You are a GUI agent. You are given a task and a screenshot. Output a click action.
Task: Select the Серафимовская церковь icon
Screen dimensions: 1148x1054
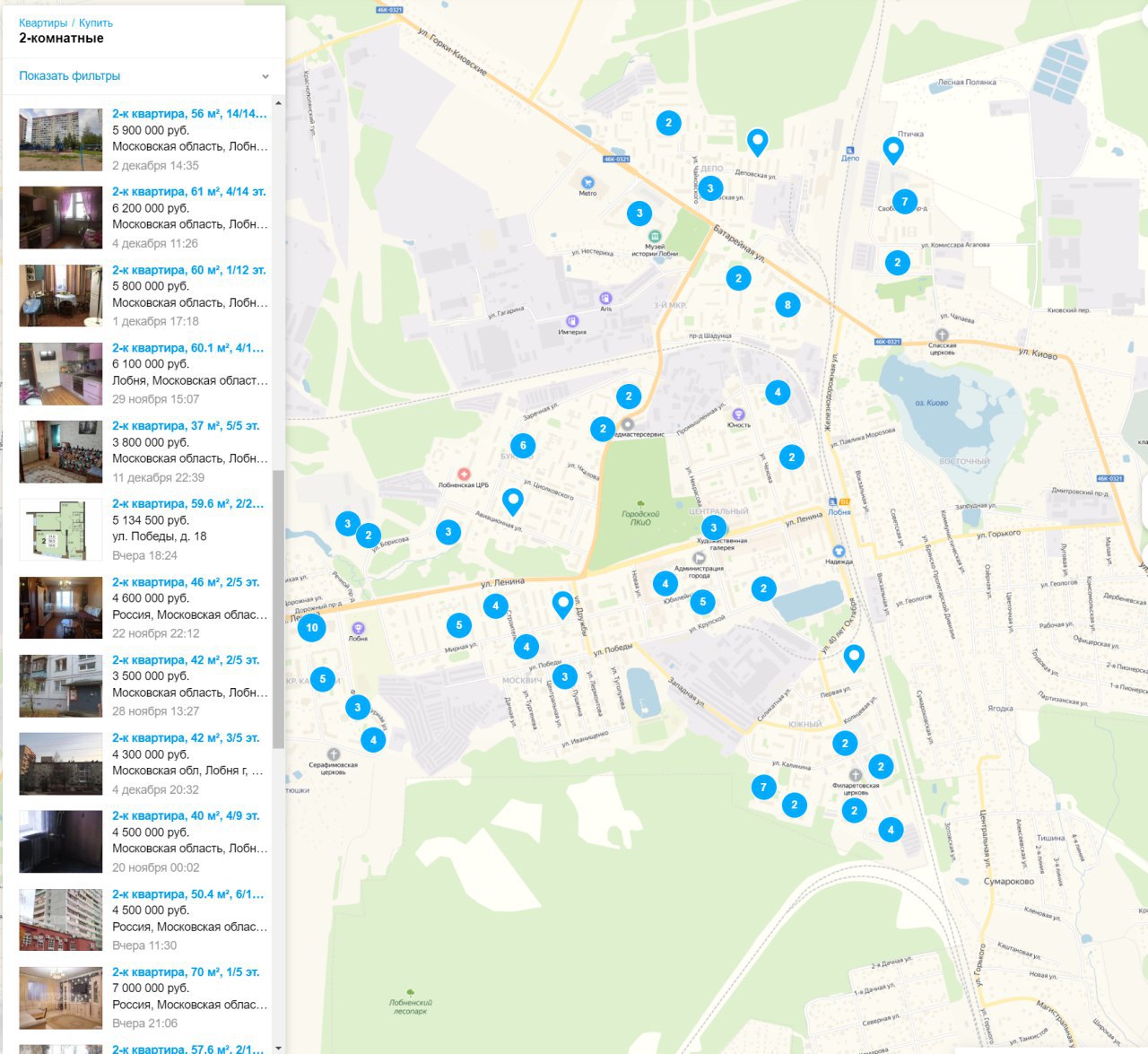(x=333, y=754)
